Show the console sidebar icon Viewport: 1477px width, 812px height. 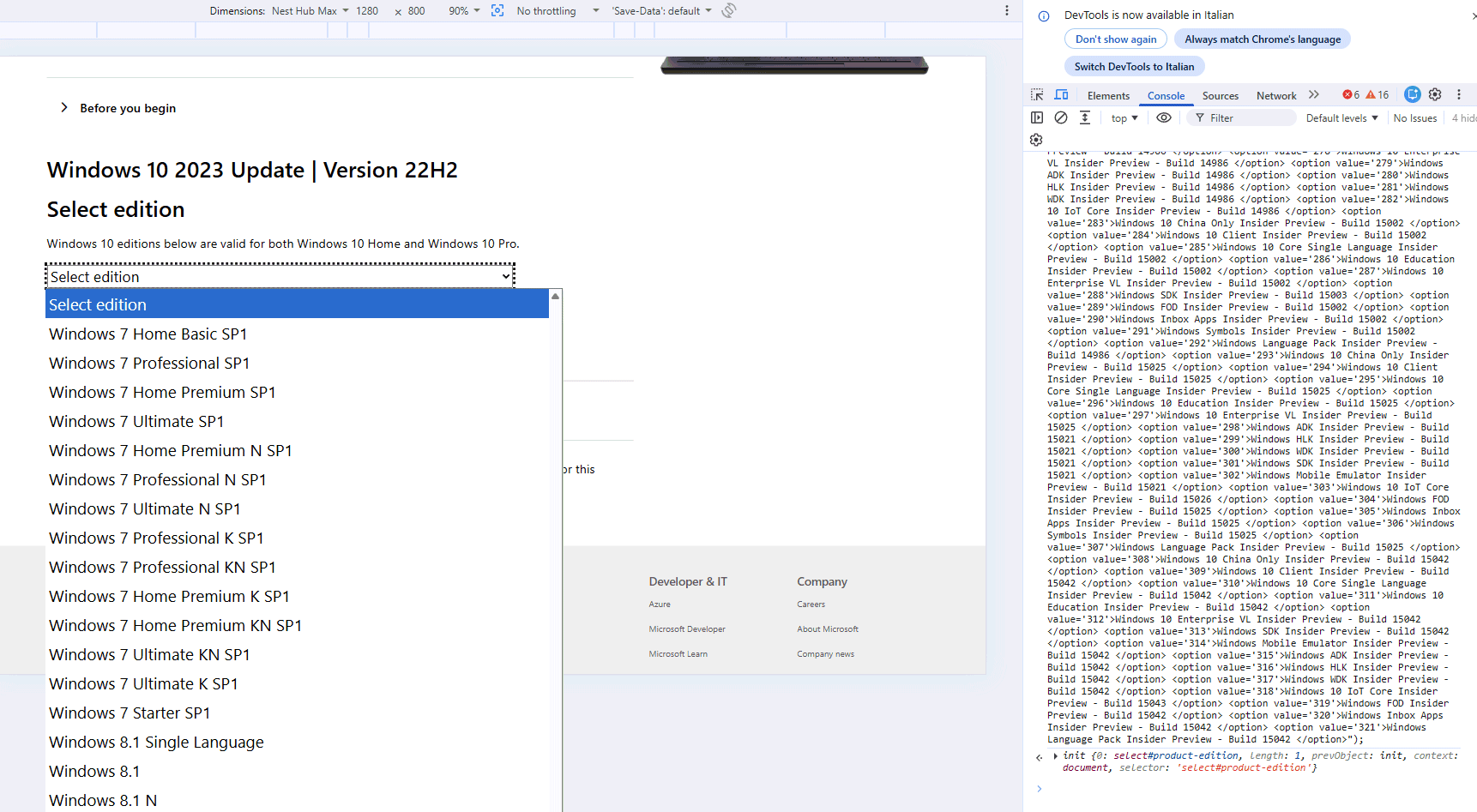(1037, 117)
